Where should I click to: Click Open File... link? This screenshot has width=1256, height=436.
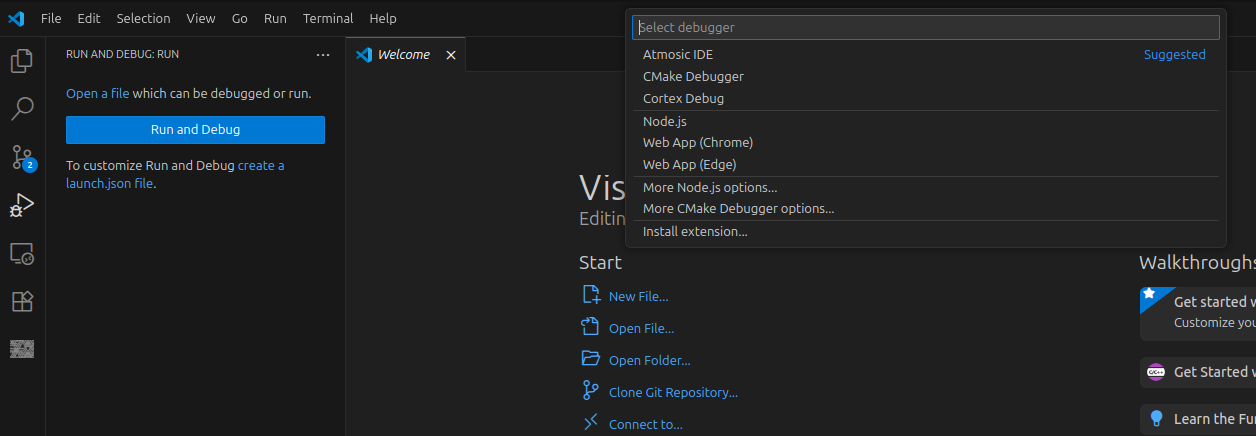point(641,328)
